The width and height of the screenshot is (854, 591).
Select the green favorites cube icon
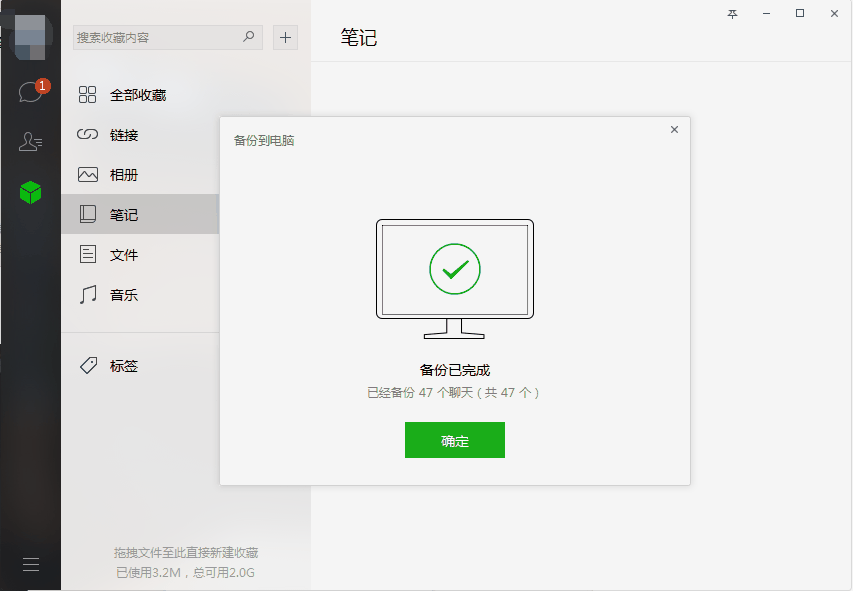click(30, 192)
